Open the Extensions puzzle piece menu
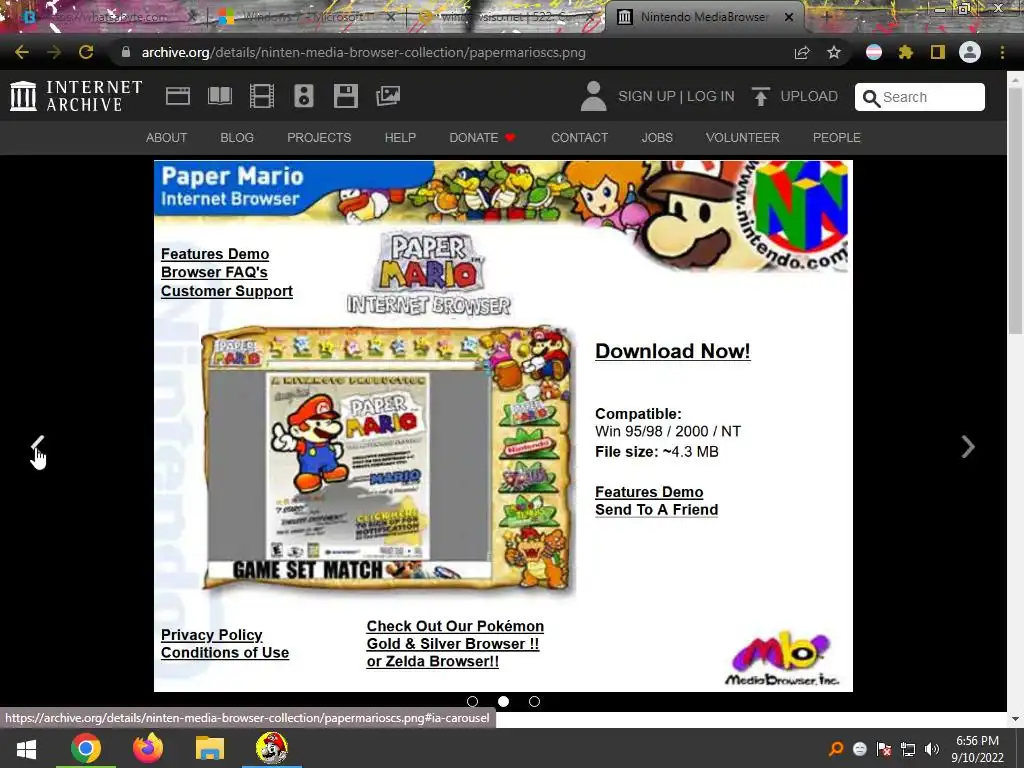Viewport: 1024px width, 768px height. (906, 52)
